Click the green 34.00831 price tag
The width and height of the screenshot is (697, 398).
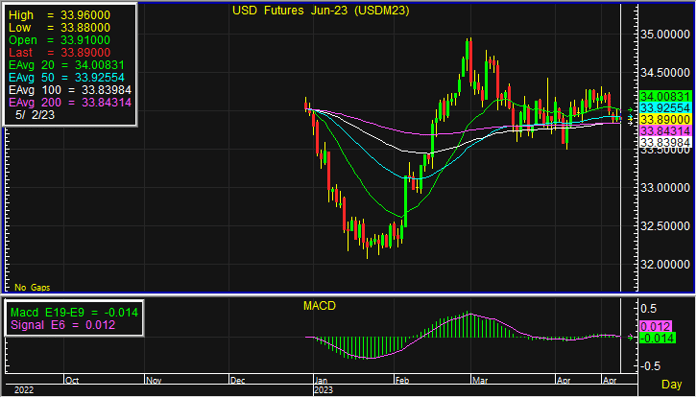tap(665, 96)
